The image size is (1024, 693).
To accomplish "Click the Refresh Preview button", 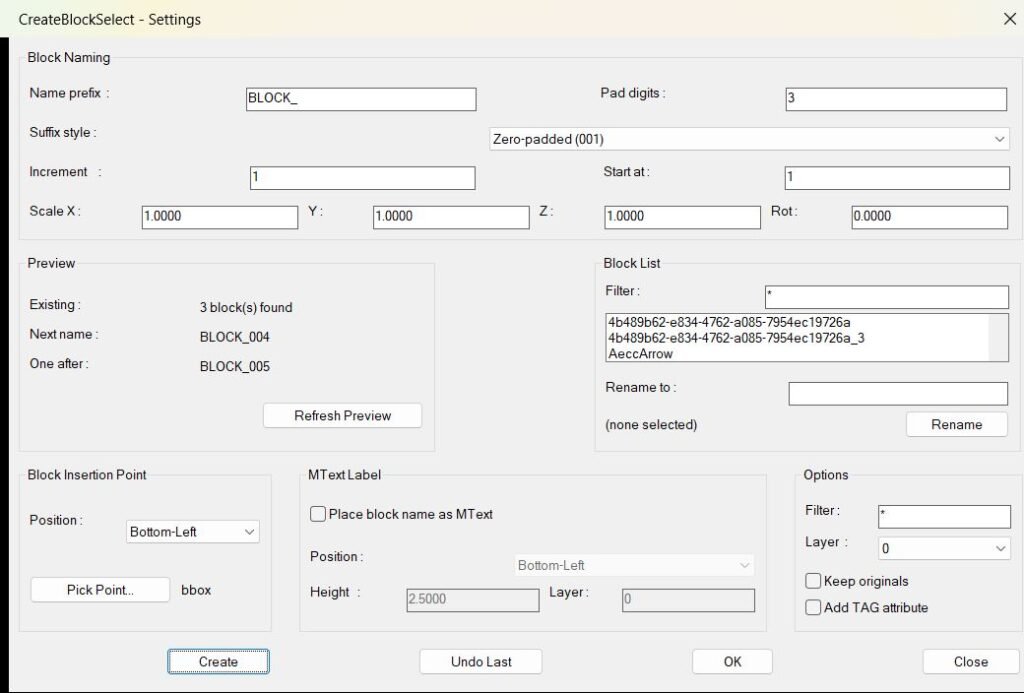I will pos(342,415).
